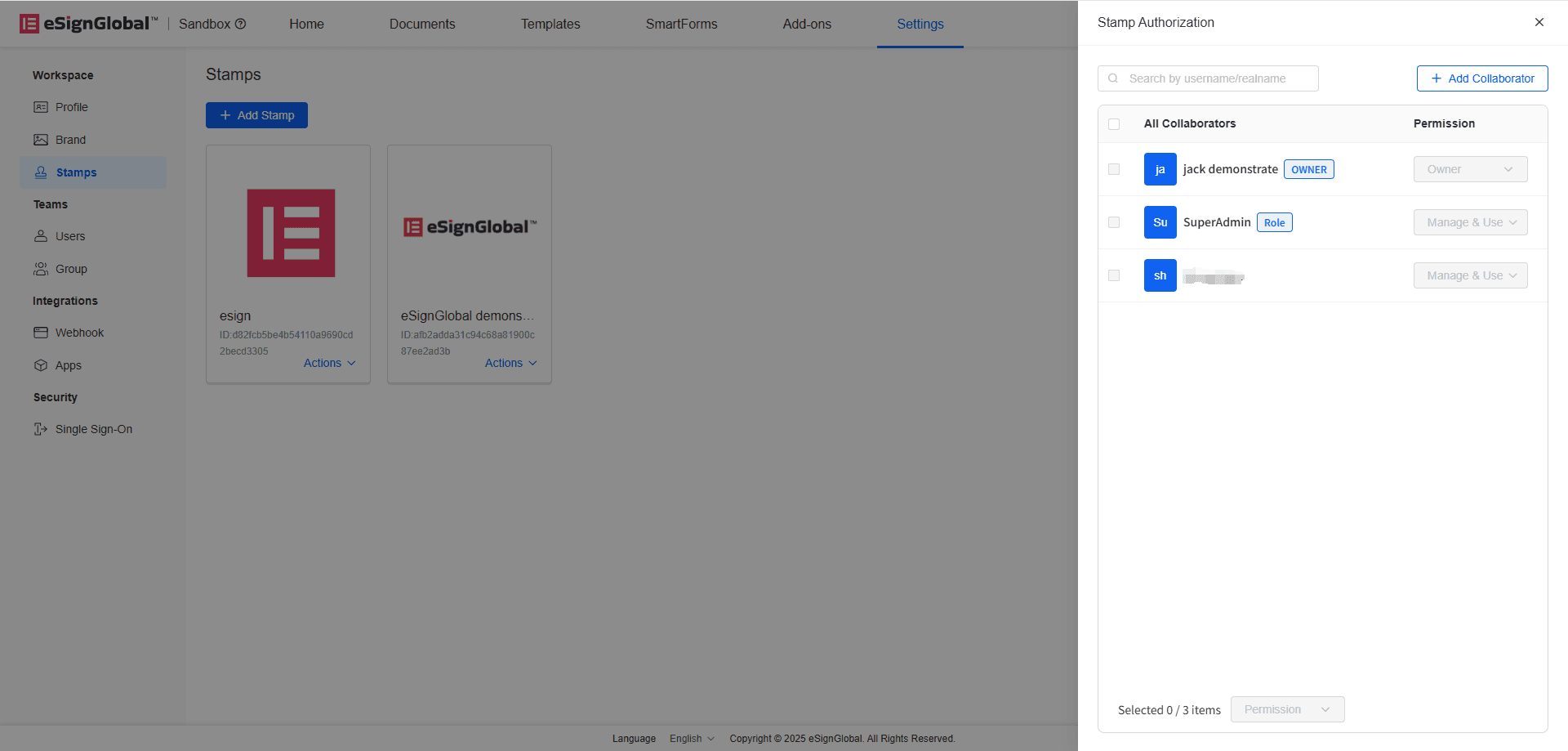Screen dimensions: 1568x751
Task: Click the esign stamp thumbnail image
Action: click(x=291, y=233)
